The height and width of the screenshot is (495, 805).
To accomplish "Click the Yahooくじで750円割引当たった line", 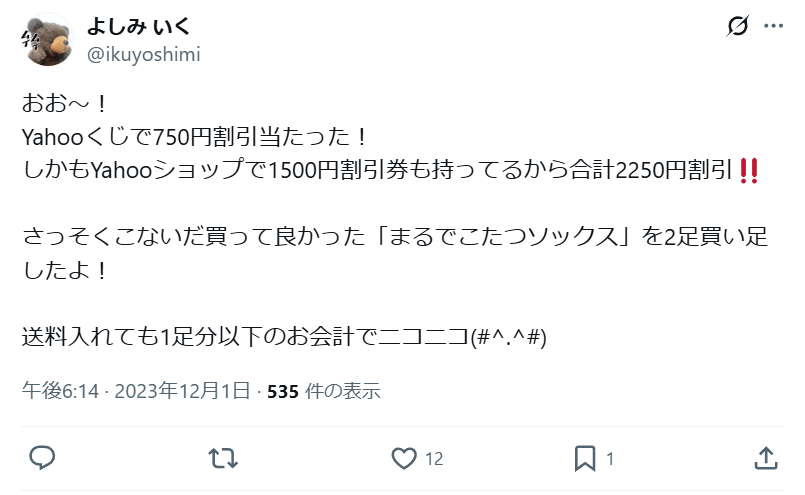I will pyautogui.click(x=195, y=137).
